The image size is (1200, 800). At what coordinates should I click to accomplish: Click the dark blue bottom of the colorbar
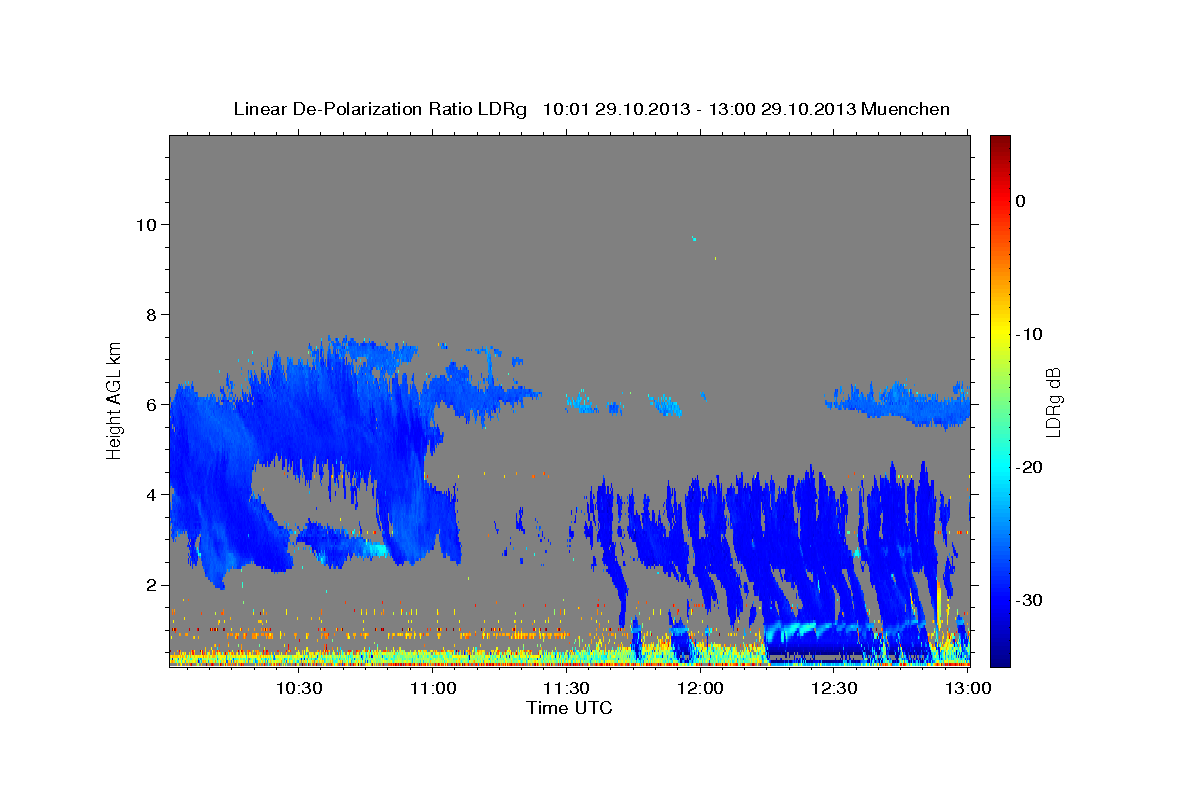(1000, 658)
